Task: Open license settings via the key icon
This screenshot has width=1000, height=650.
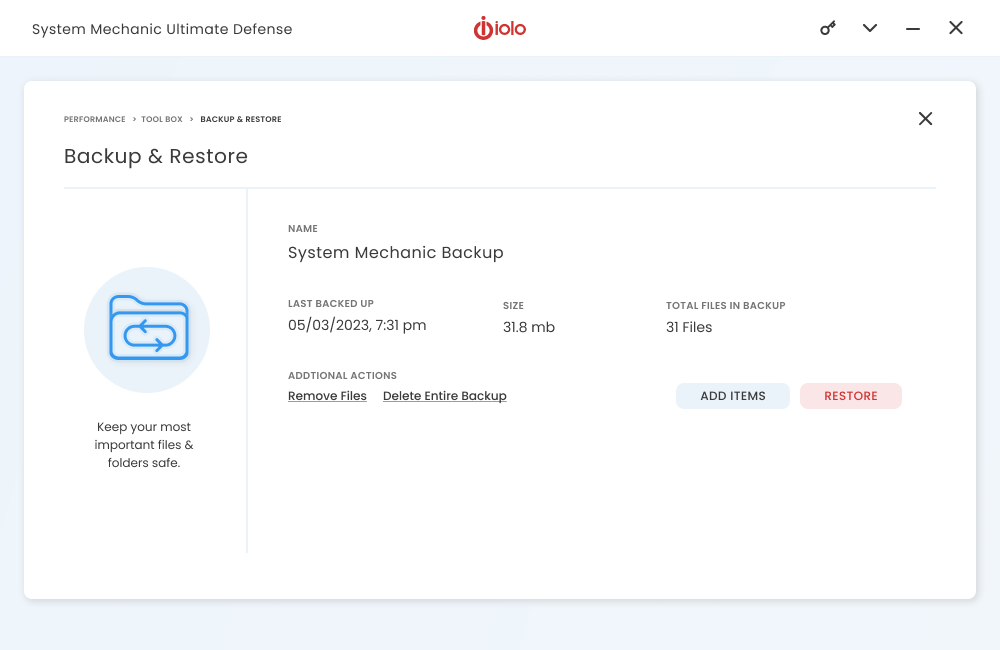Action: tap(827, 28)
